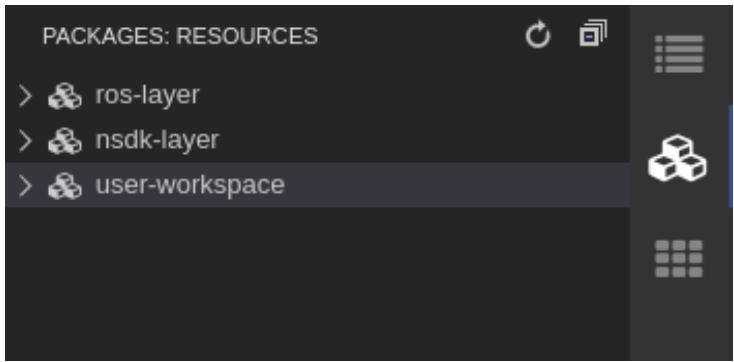The image size is (734, 362).
Task: Click the cubes icon beside nsdk-layer
Action: tap(65, 141)
